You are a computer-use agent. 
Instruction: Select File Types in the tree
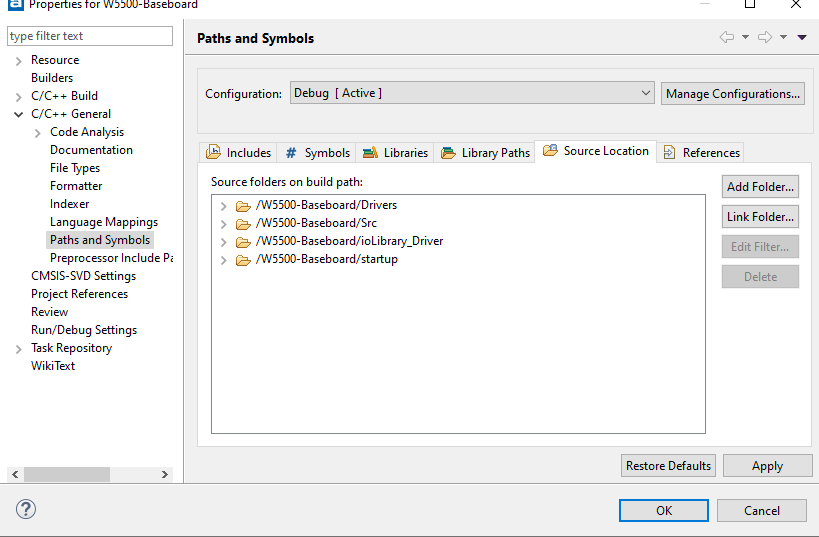[75, 168]
